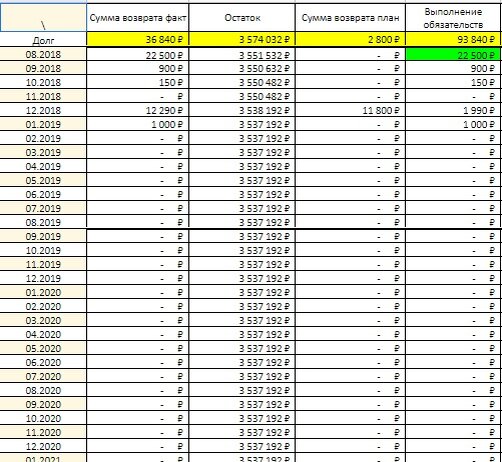Select the yellow total cell 36 840 ₽
This screenshot has height=462, width=502.
[x=138, y=39]
